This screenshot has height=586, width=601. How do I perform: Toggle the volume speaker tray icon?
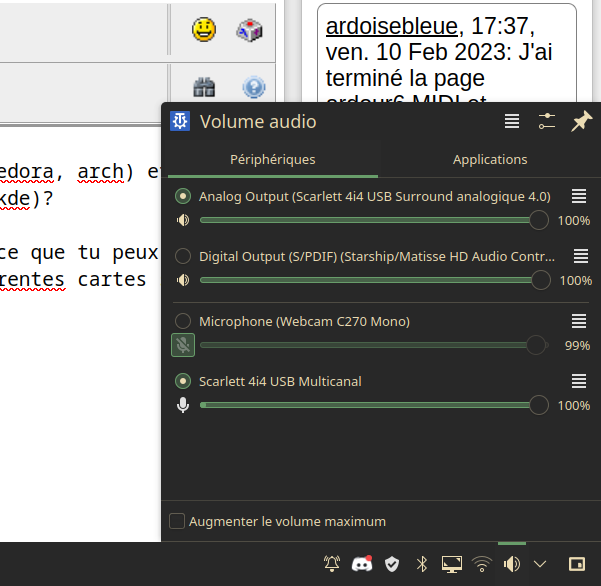coord(512,564)
